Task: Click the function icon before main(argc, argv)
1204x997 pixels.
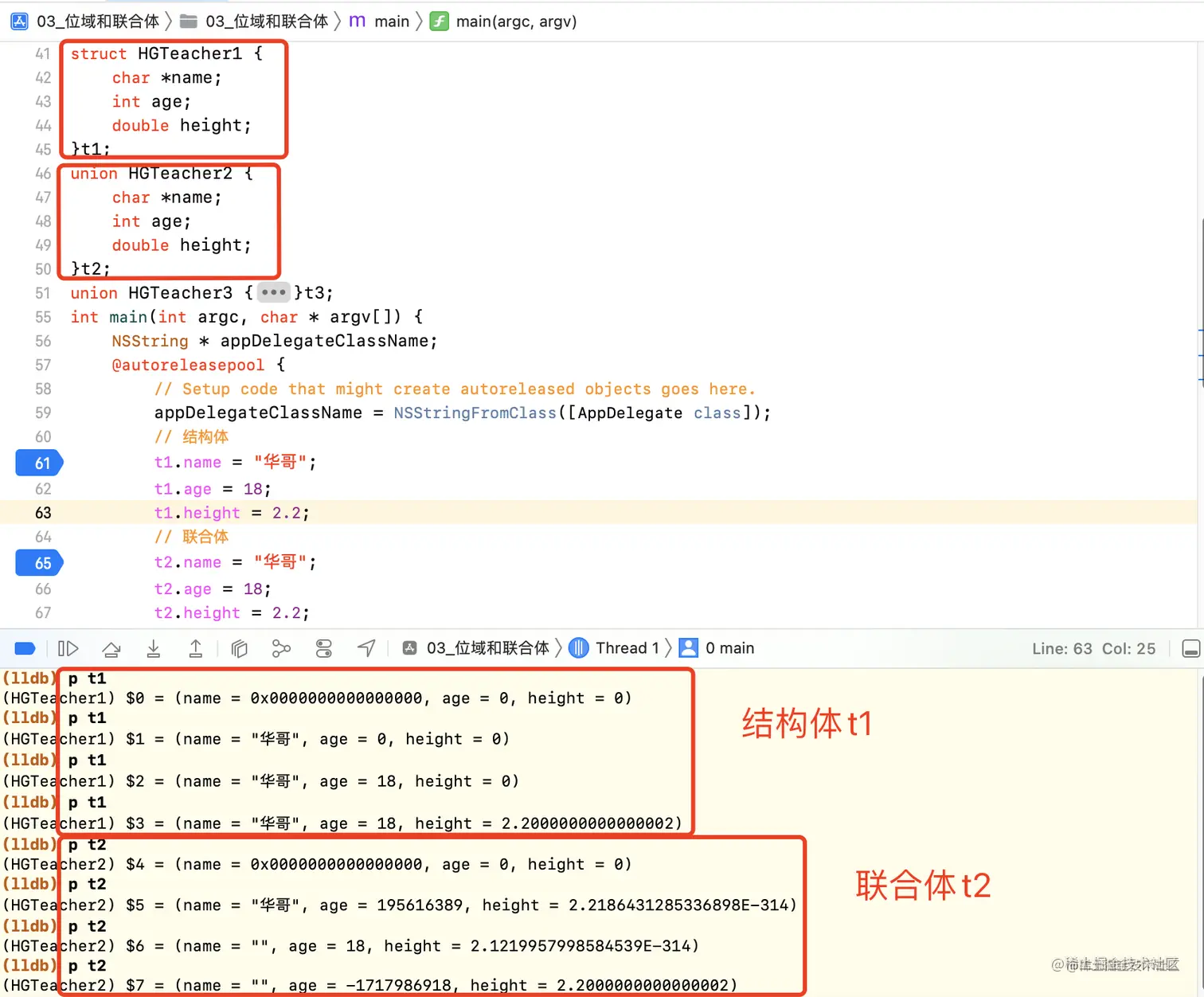Action: pyautogui.click(x=439, y=22)
